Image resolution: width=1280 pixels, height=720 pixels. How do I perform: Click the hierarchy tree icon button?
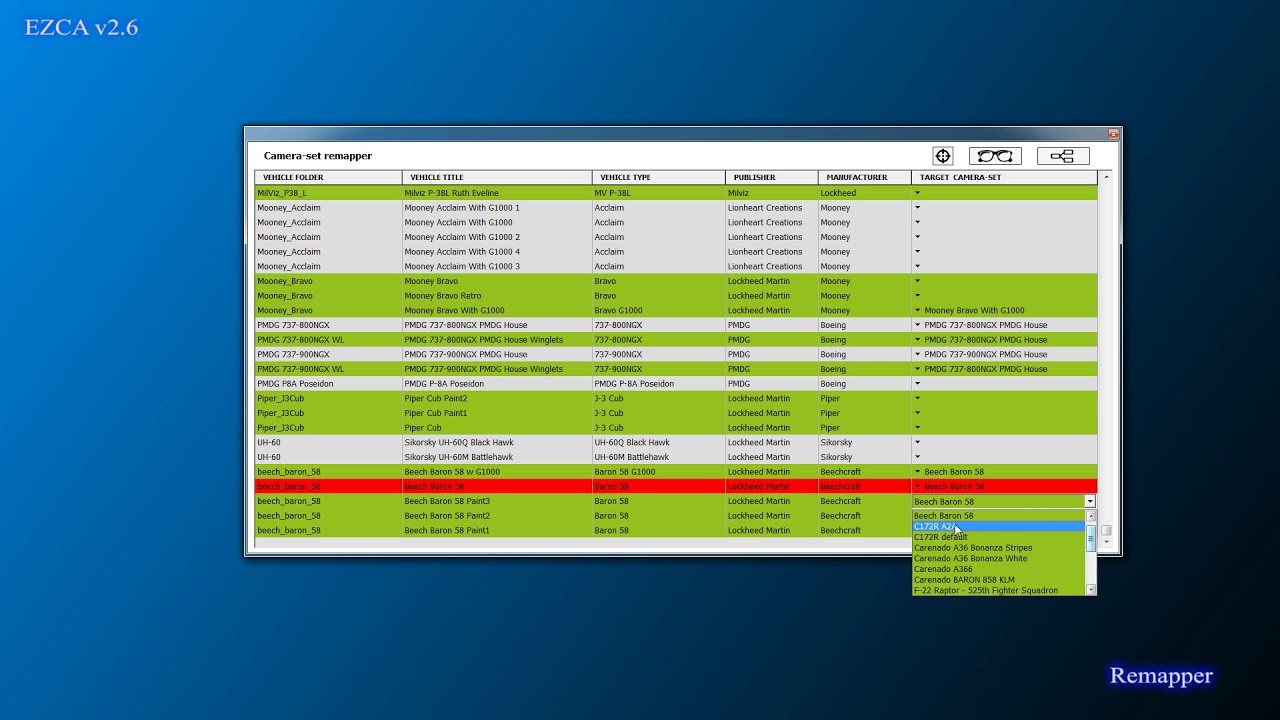1063,156
